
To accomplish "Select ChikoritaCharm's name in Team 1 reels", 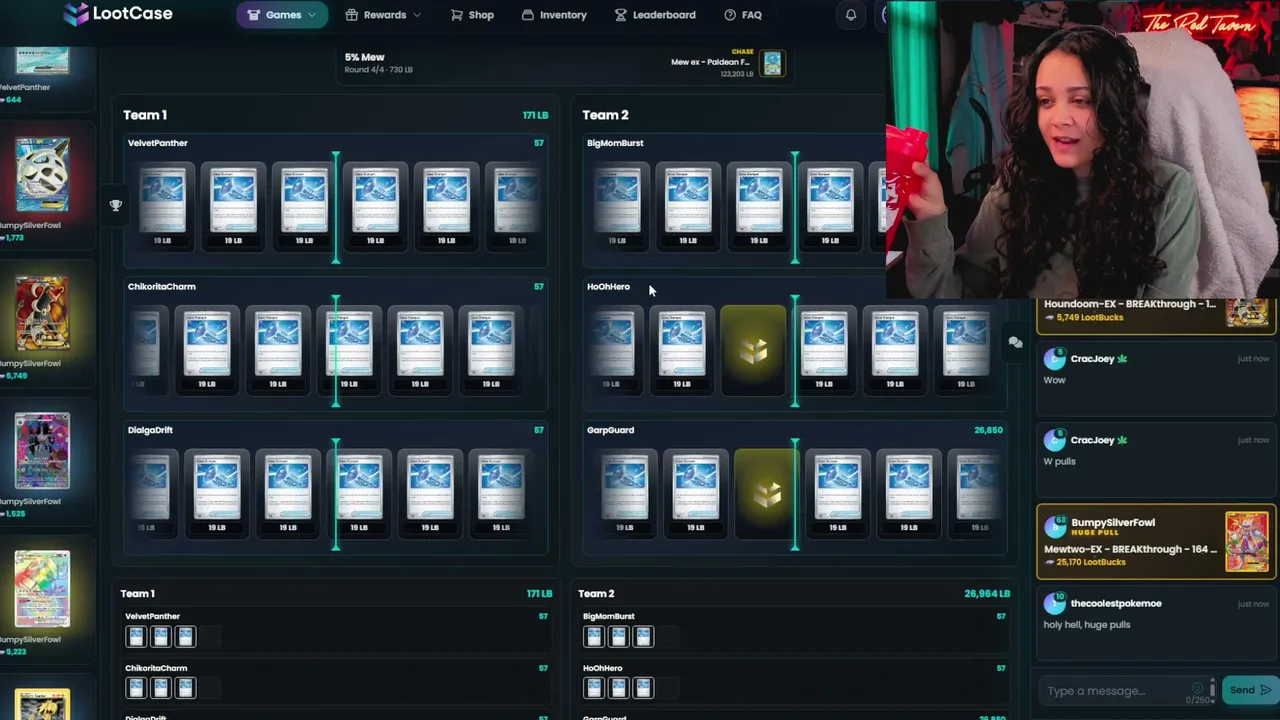I will 161,287.
